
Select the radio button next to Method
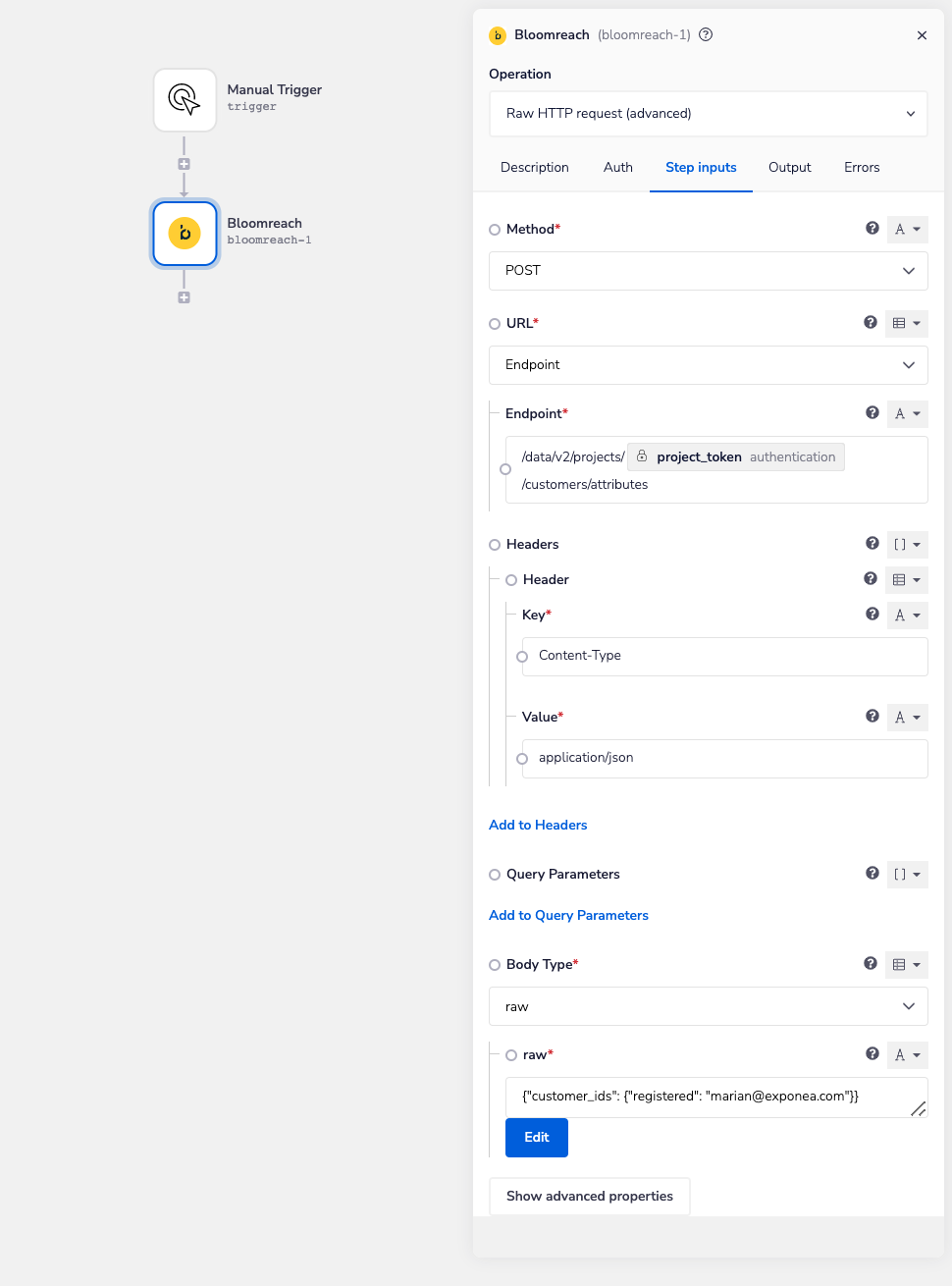(x=495, y=229)
